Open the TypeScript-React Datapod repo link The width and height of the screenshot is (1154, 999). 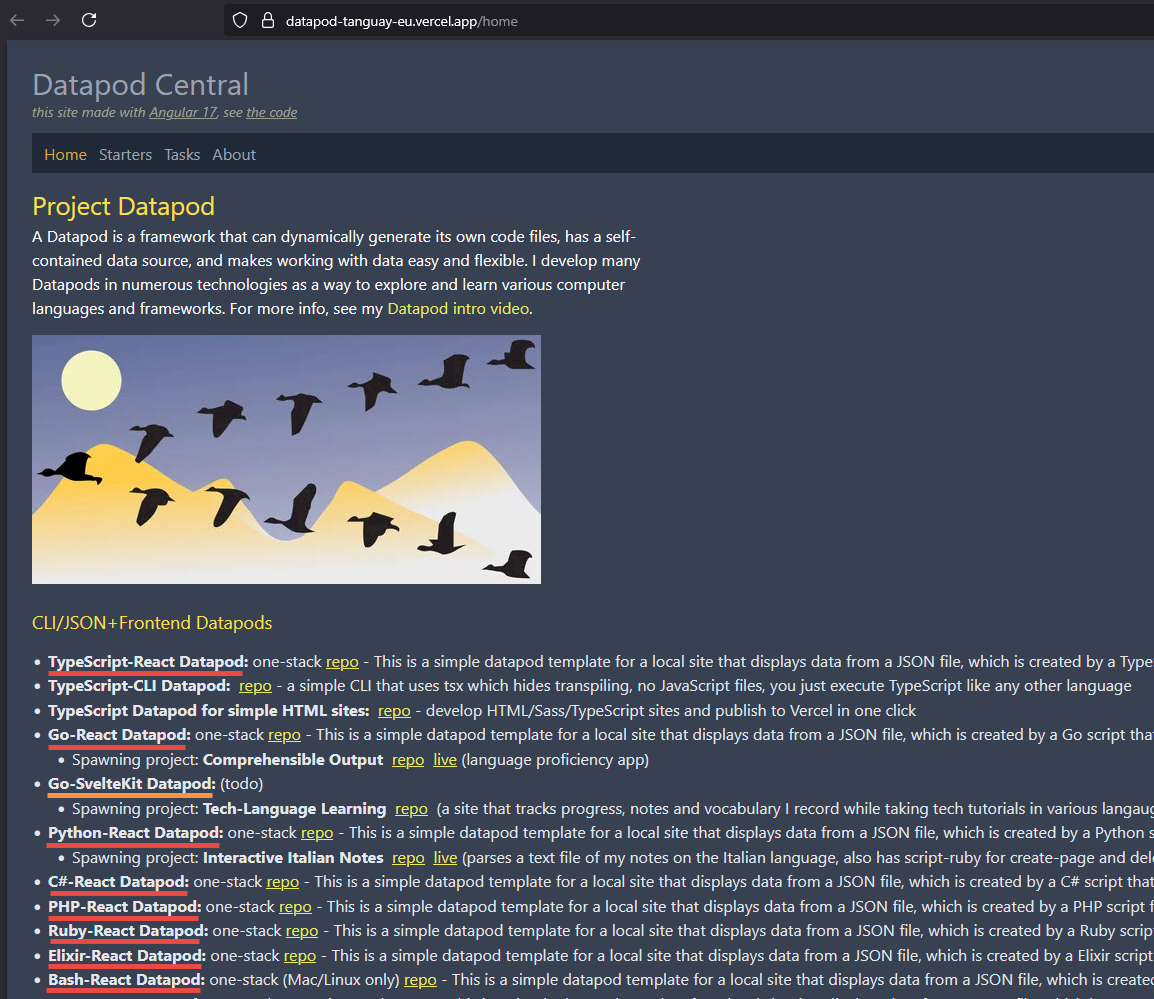coord(342,661)
